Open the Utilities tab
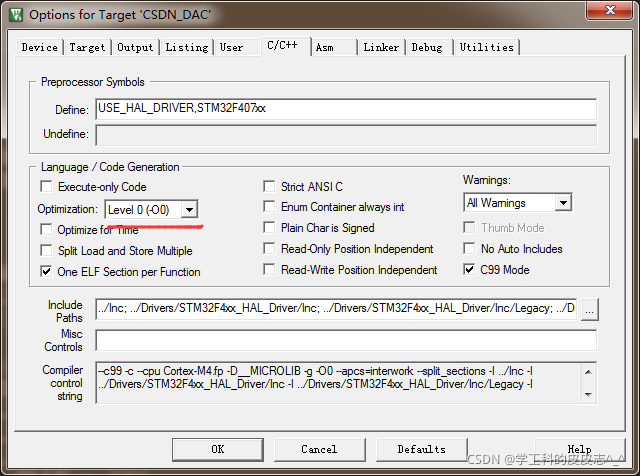Viewport: 640px width, 476px height. point(487,47)
